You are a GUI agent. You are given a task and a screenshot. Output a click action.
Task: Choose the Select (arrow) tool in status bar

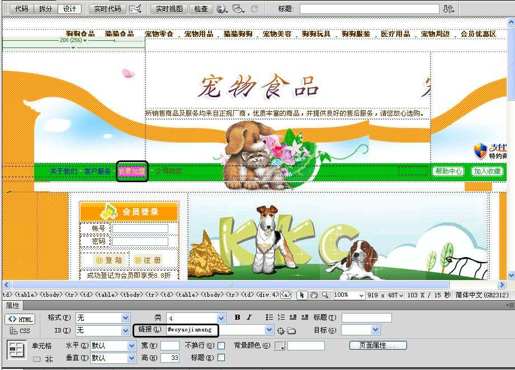tap(302, 295)
